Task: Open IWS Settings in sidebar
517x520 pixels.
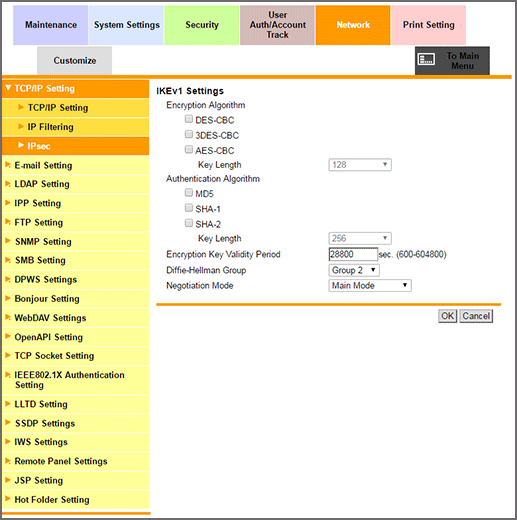Action: tap(75, 442)
